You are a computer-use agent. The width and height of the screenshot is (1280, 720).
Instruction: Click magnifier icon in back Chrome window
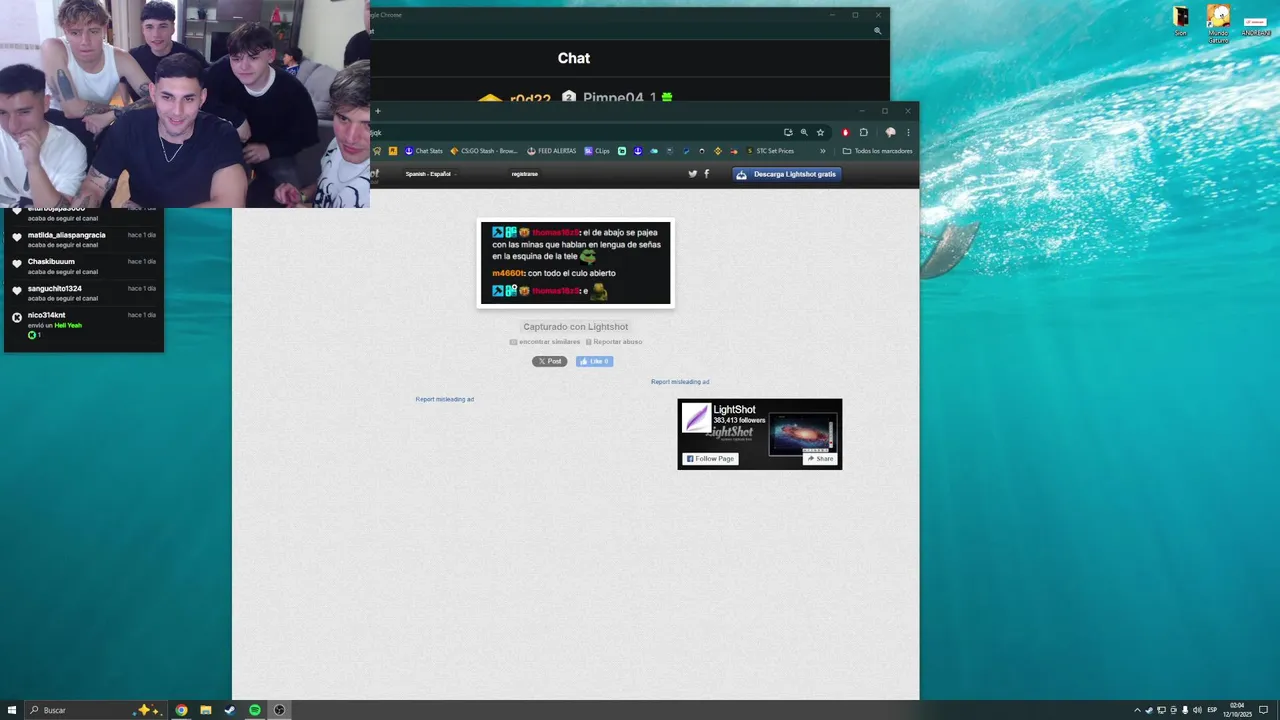click(877, 31)
